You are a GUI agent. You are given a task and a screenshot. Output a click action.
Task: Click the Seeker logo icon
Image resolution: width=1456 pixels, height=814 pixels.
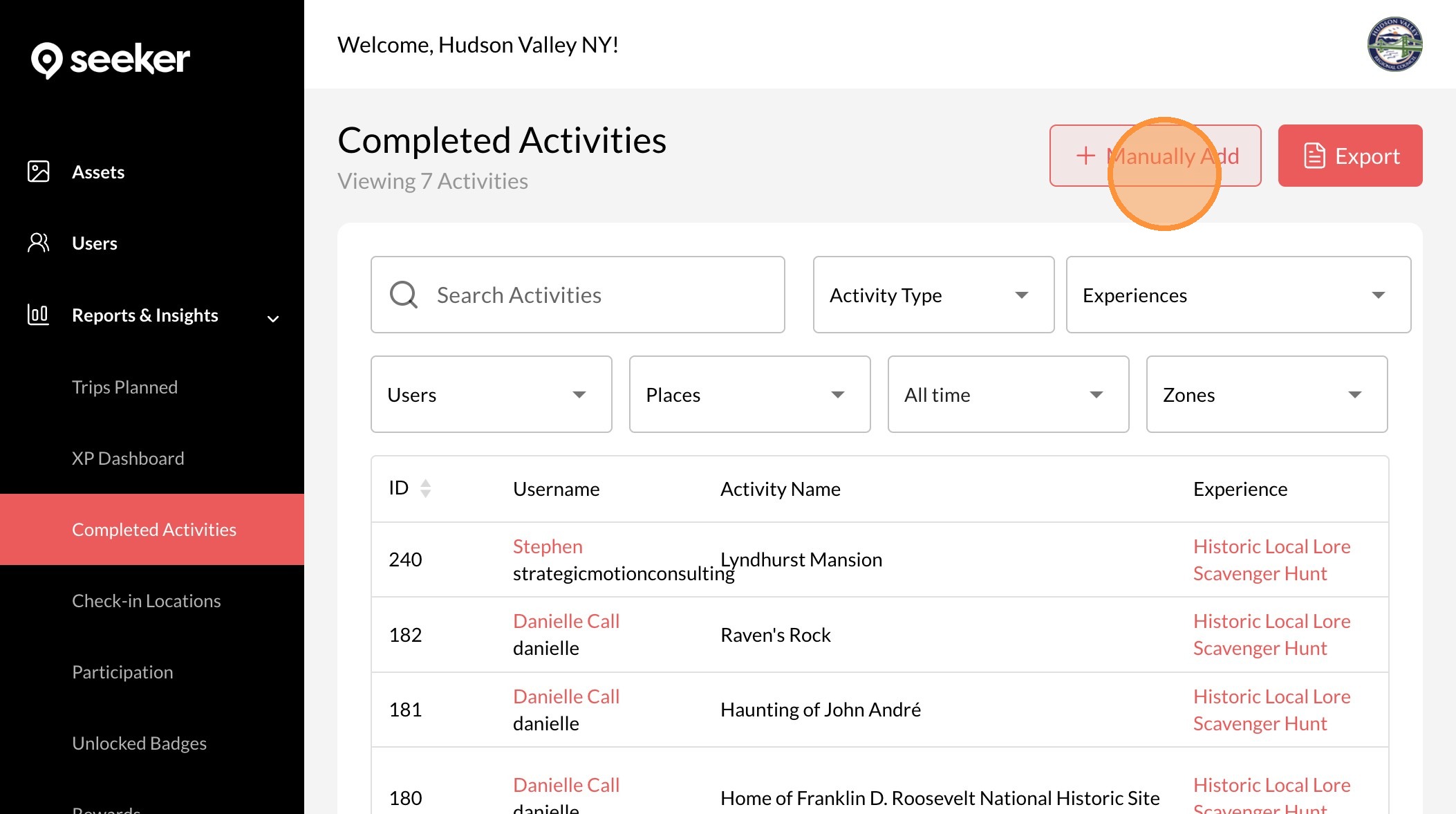pyautogui.click(x=46, y=60)
